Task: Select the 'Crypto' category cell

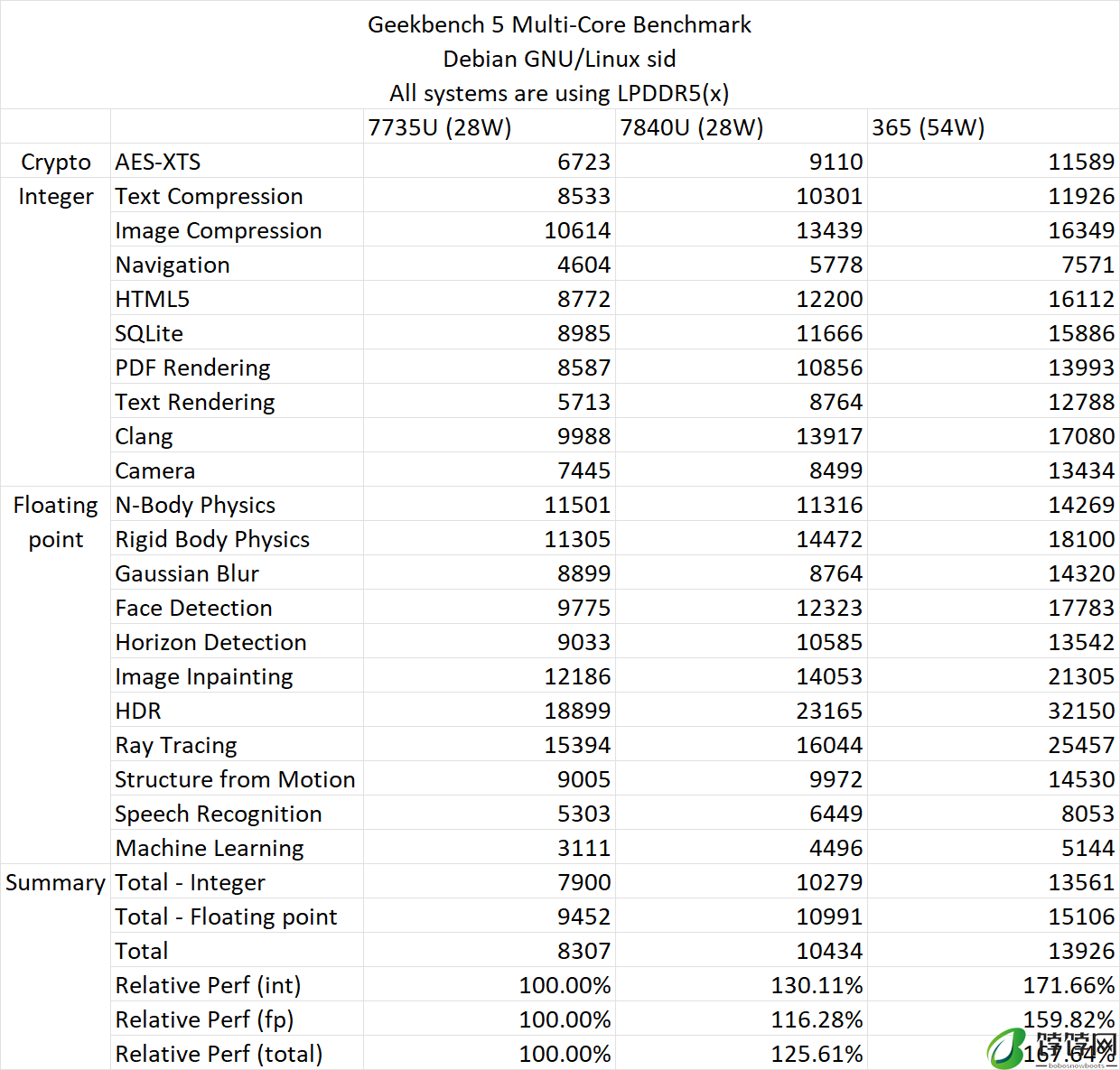Action: [x=56, y=162]
